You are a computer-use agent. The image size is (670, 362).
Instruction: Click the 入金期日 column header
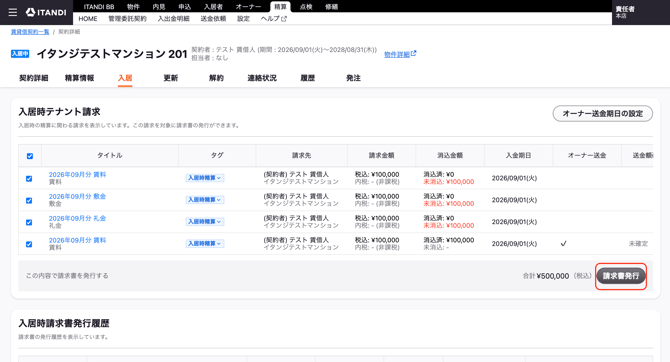point(518,156)
